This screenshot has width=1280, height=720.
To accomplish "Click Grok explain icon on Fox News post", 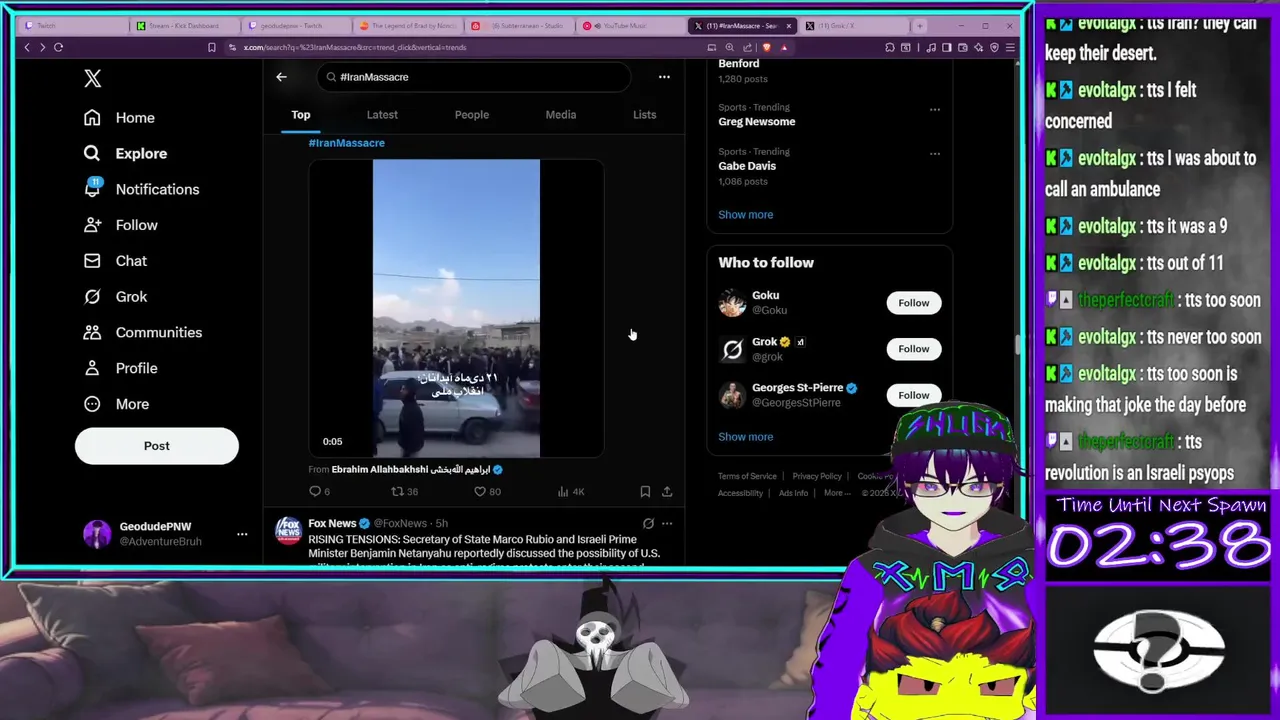I will 648,523.
